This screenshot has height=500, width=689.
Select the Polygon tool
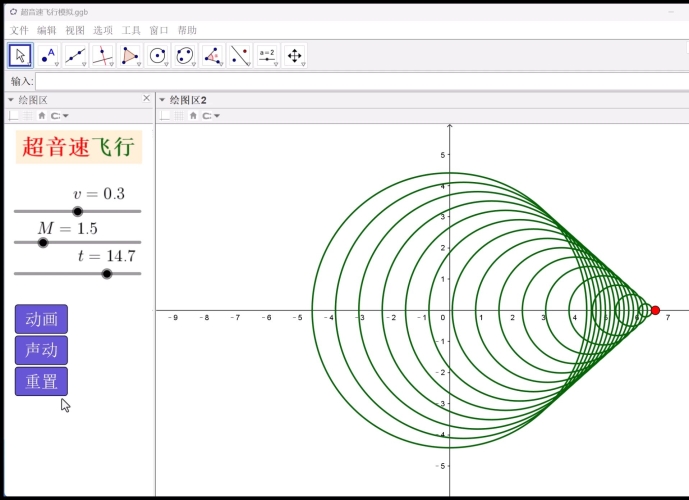tap(130, 56)
